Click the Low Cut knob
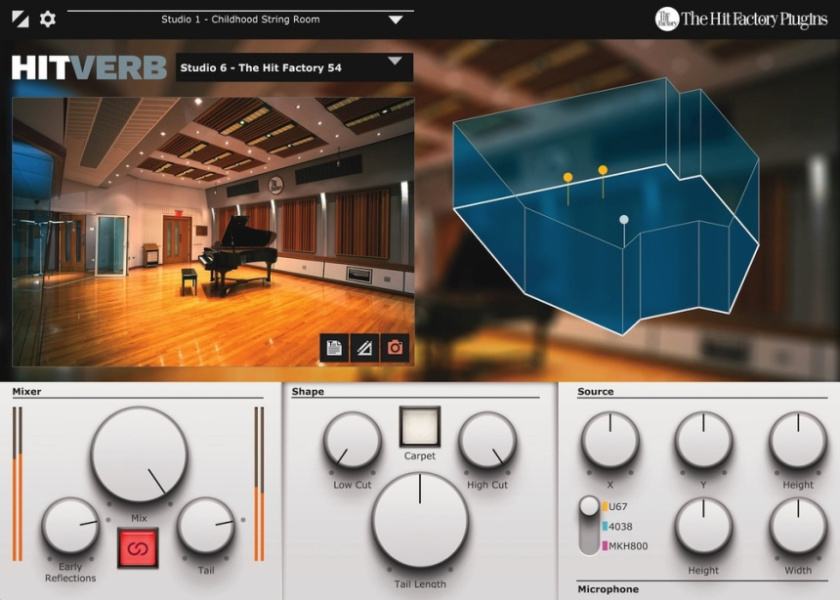Screen dimensions: 840x600 click(x=352, y=440)
